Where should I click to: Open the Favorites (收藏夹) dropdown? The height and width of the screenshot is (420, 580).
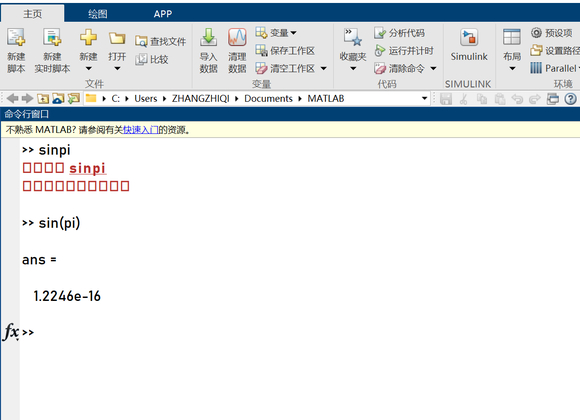click(353, 50)
